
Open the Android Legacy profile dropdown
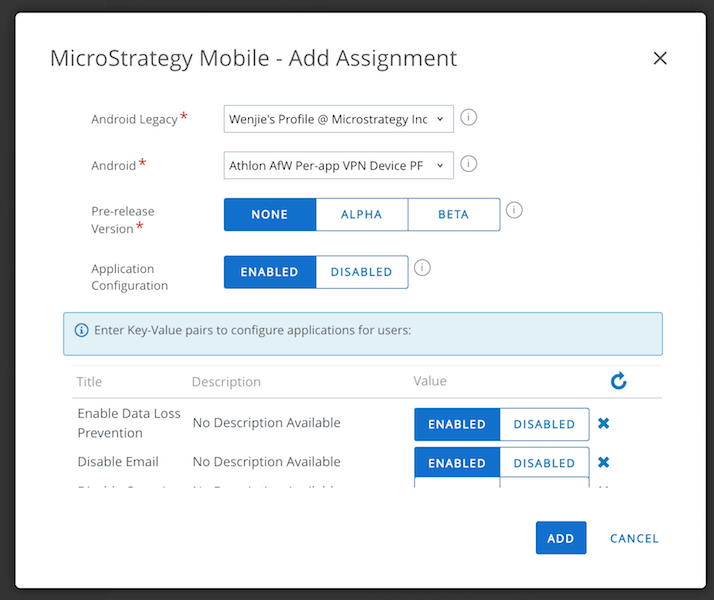338,119
